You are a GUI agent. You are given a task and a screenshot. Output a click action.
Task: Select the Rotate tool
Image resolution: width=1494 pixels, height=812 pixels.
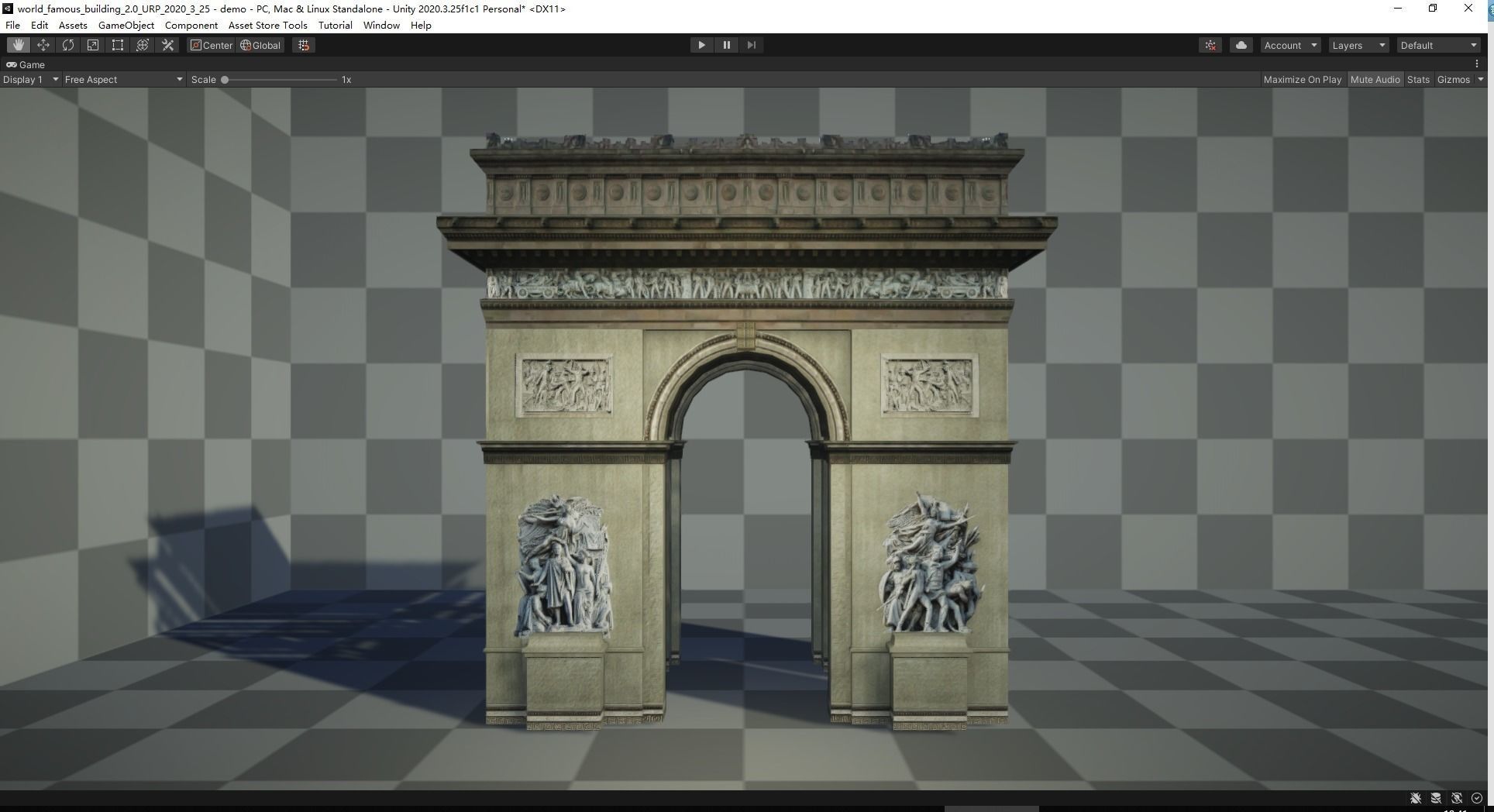pyautogui.click(x=68, y=45)
